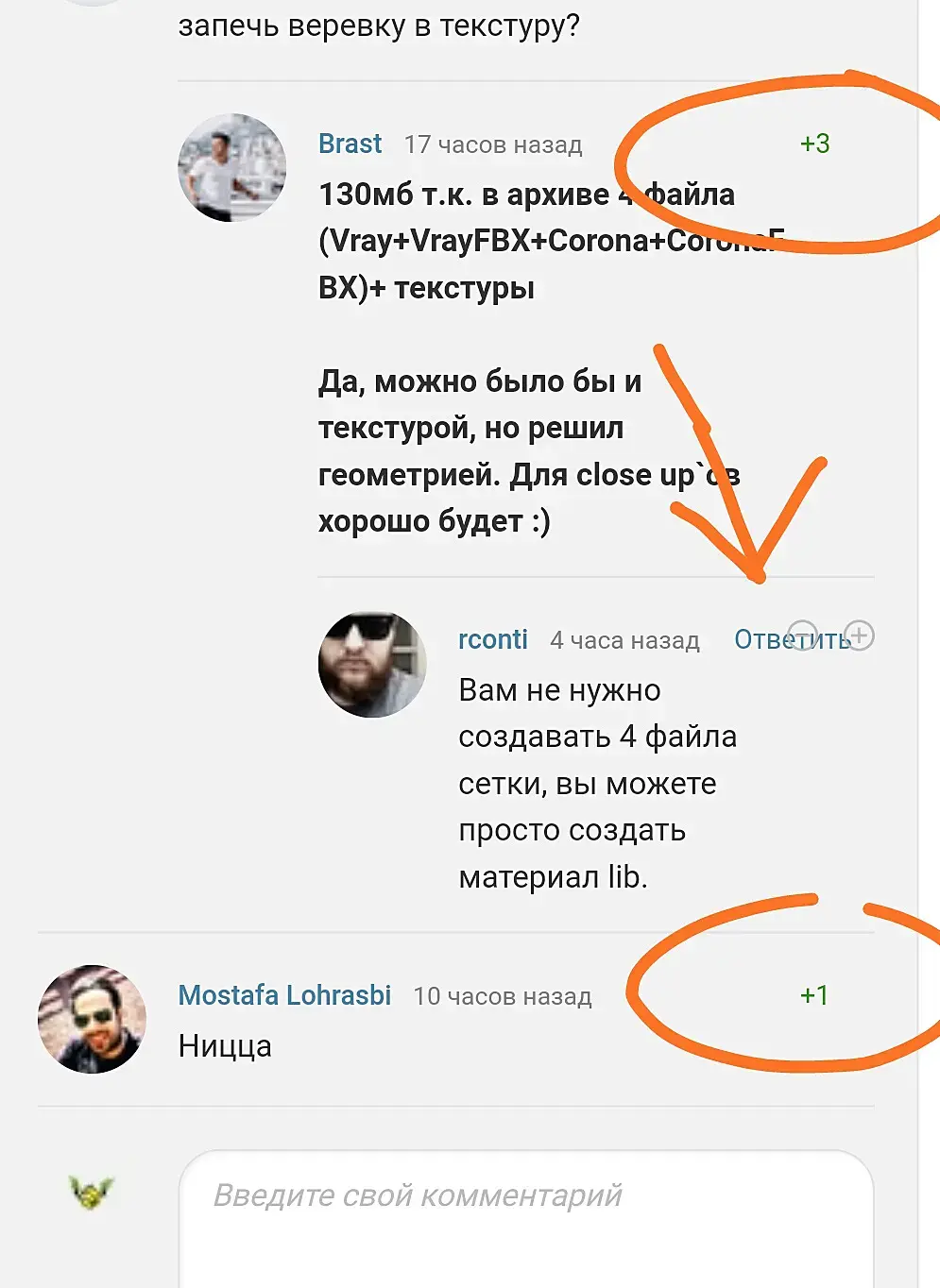Click Brast's comment text about 130мб archive
The height and width of the screenshot is (1288, 940).
[553, 357]
